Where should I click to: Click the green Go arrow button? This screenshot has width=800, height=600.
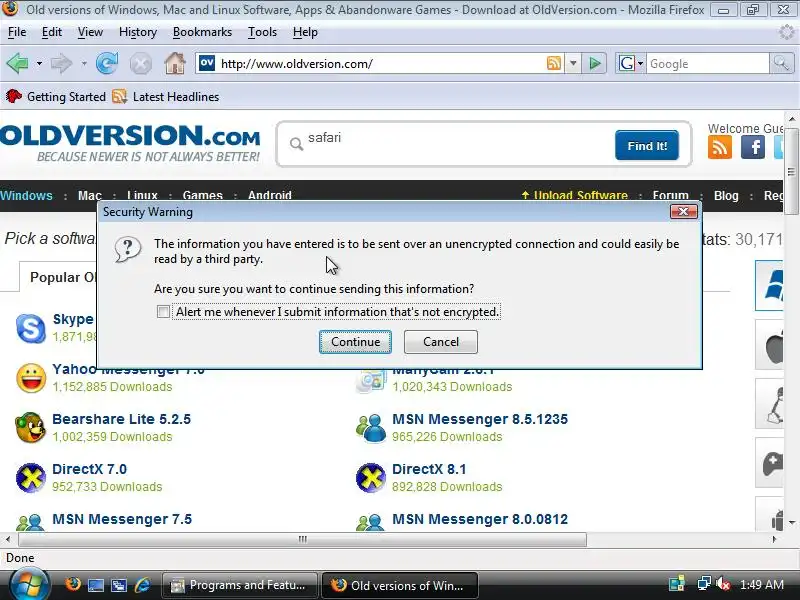pyautogui.click(x=594, y=63)
